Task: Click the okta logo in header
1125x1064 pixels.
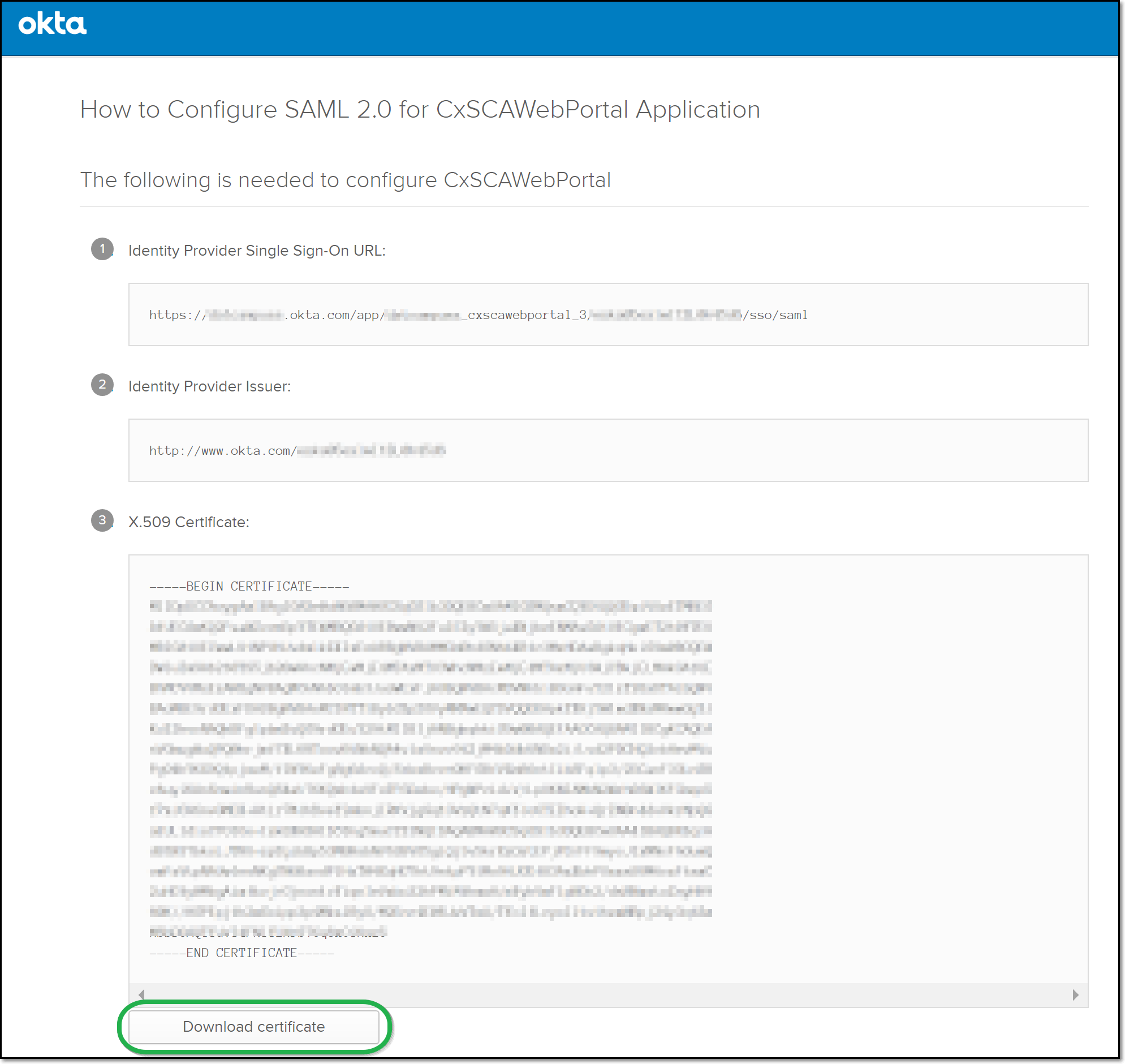Action: pos(52,24)
